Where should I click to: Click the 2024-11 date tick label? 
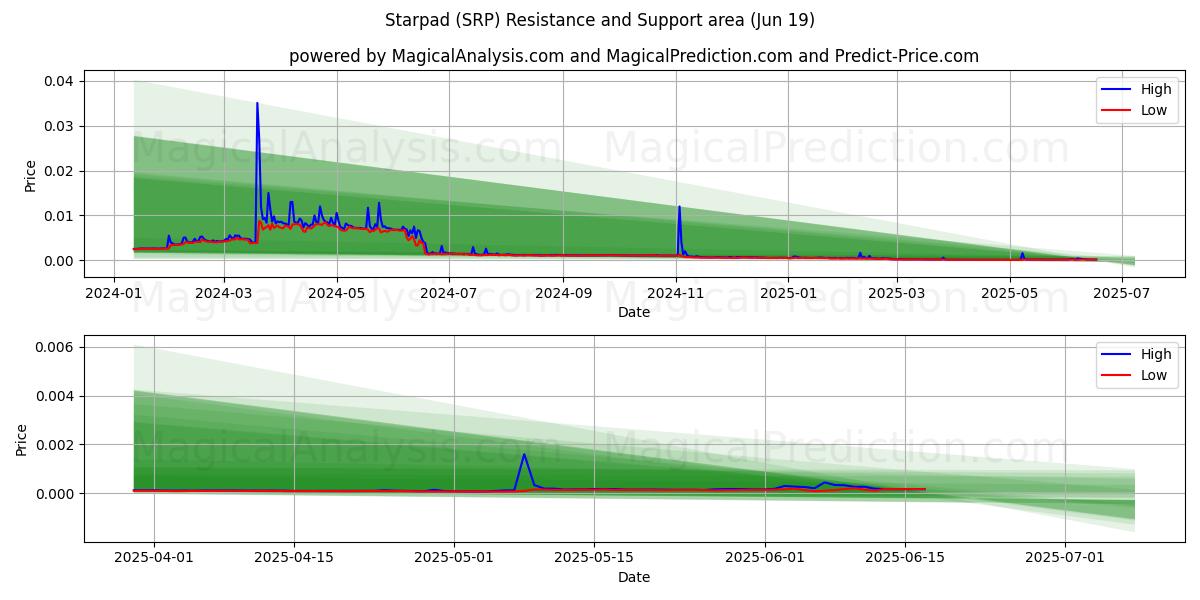click(676, 293)
